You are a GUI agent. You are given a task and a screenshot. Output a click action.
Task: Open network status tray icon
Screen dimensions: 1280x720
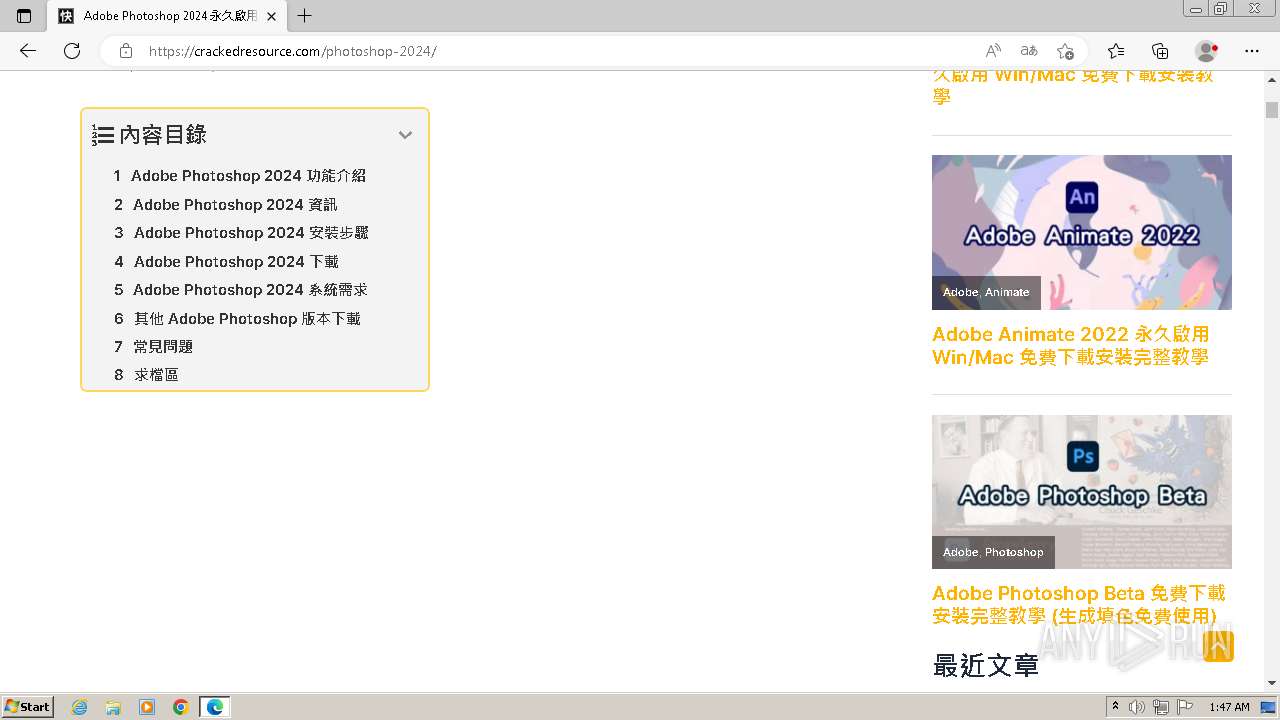coord(1161,707)
